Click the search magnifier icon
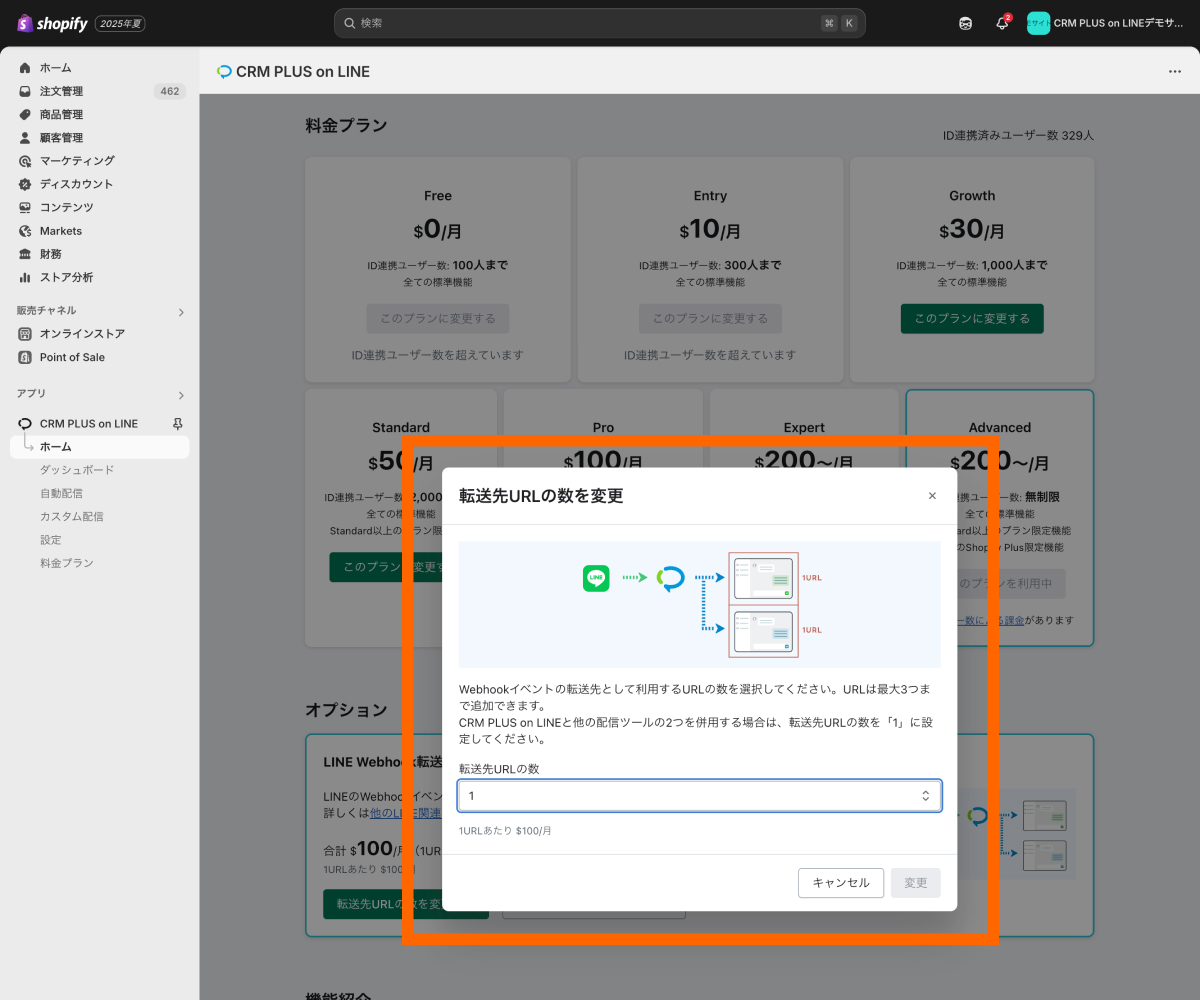Viewport: 1200px width, 1000px height. (x=350, y=23)
